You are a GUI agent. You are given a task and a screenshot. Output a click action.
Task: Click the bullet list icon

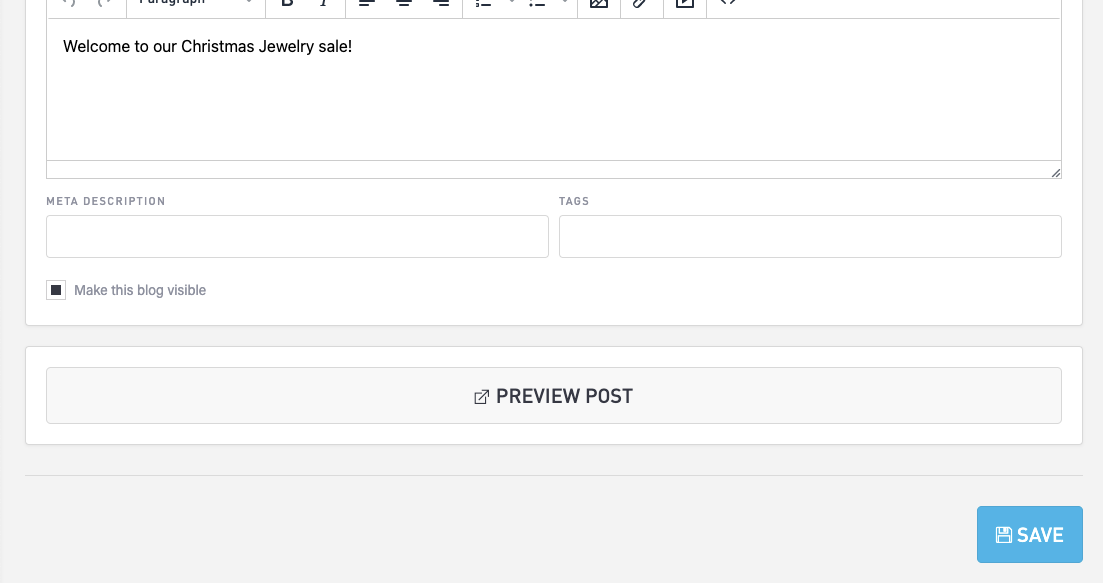pyautogui.click(x=536, y=4)
